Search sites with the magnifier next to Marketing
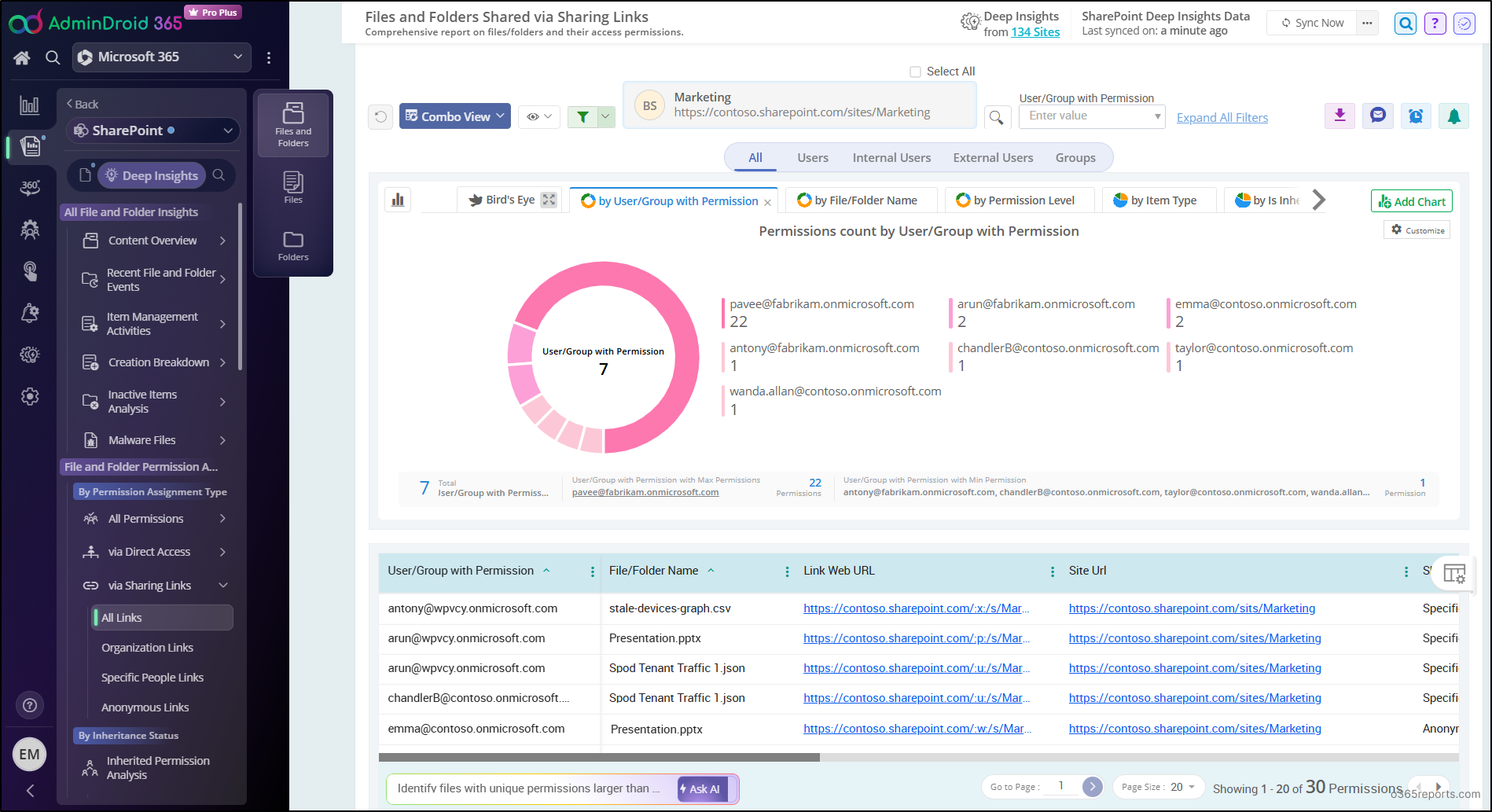This screenshot has height=812, width=1492. pos(996,117)
